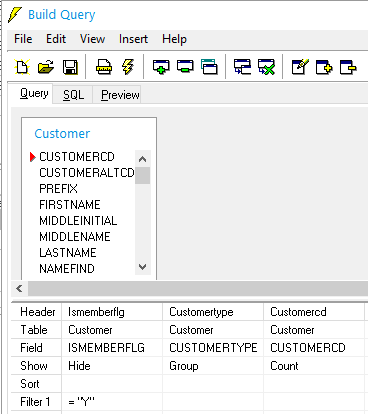368x414 pixels.
Task: Click the Field row label
Action: point(36,348)
